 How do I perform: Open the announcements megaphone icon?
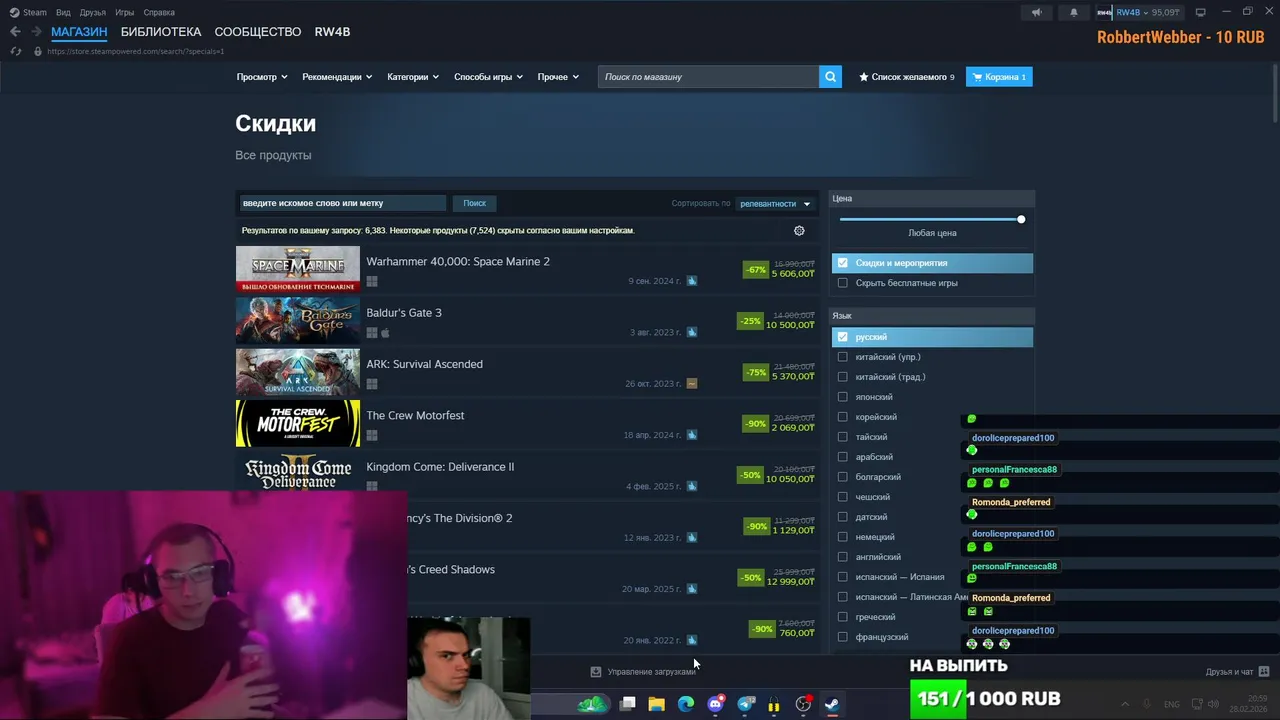1036,12
